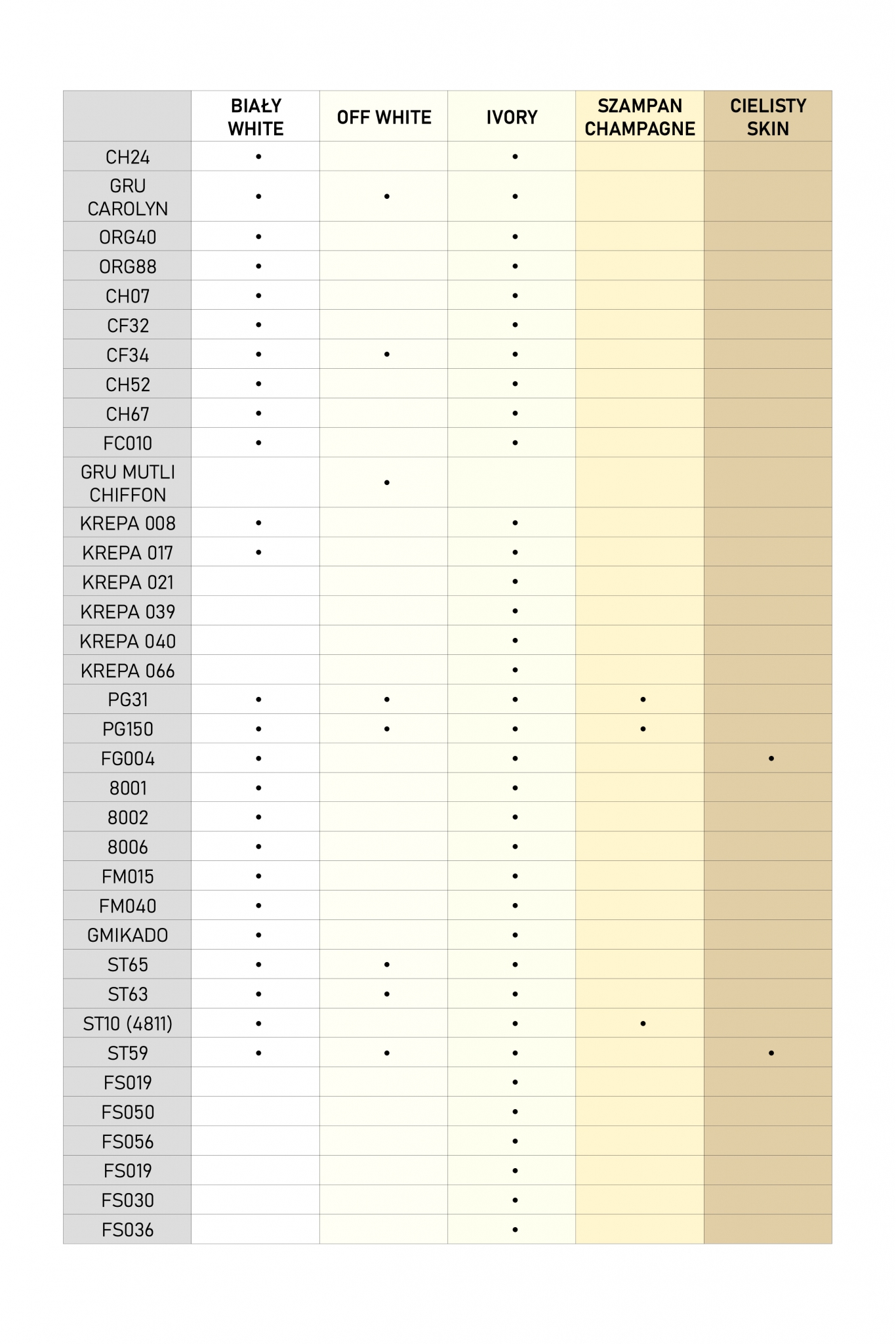896x1344 pixels.
Task: Click the BIAŁY WHITE column header
Action: (256, 117)
